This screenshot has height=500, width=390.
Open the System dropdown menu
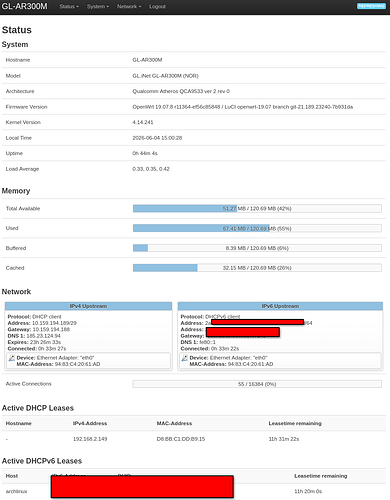click(98, 7)
